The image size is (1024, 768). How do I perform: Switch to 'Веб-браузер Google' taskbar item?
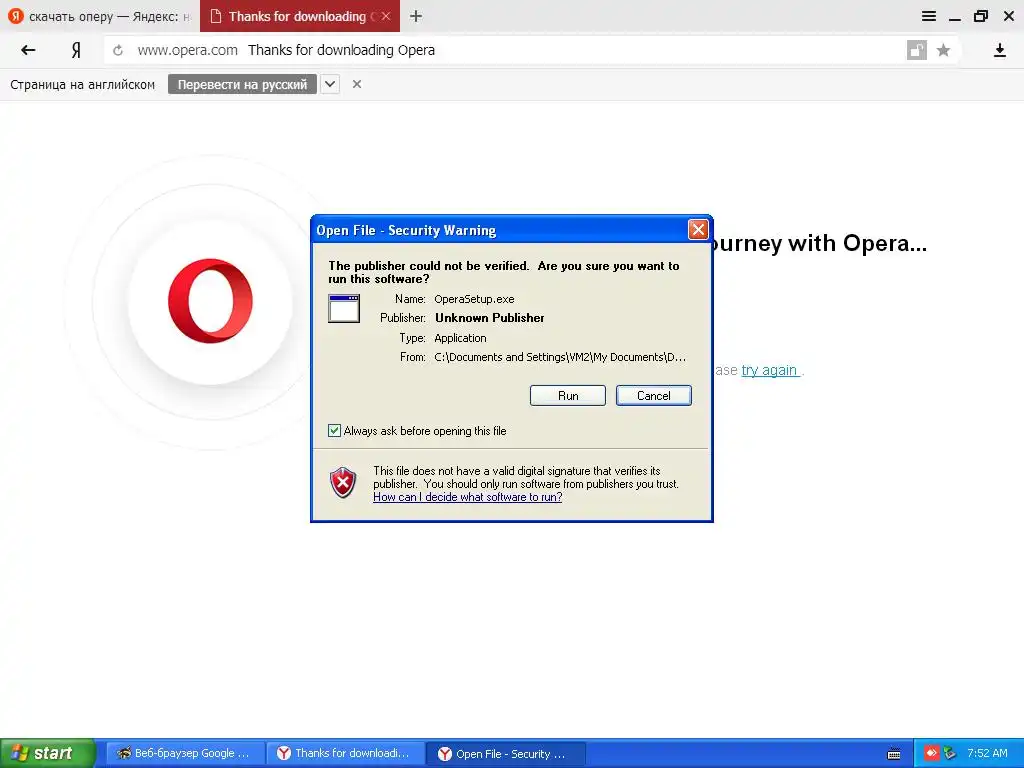[185, 754]
